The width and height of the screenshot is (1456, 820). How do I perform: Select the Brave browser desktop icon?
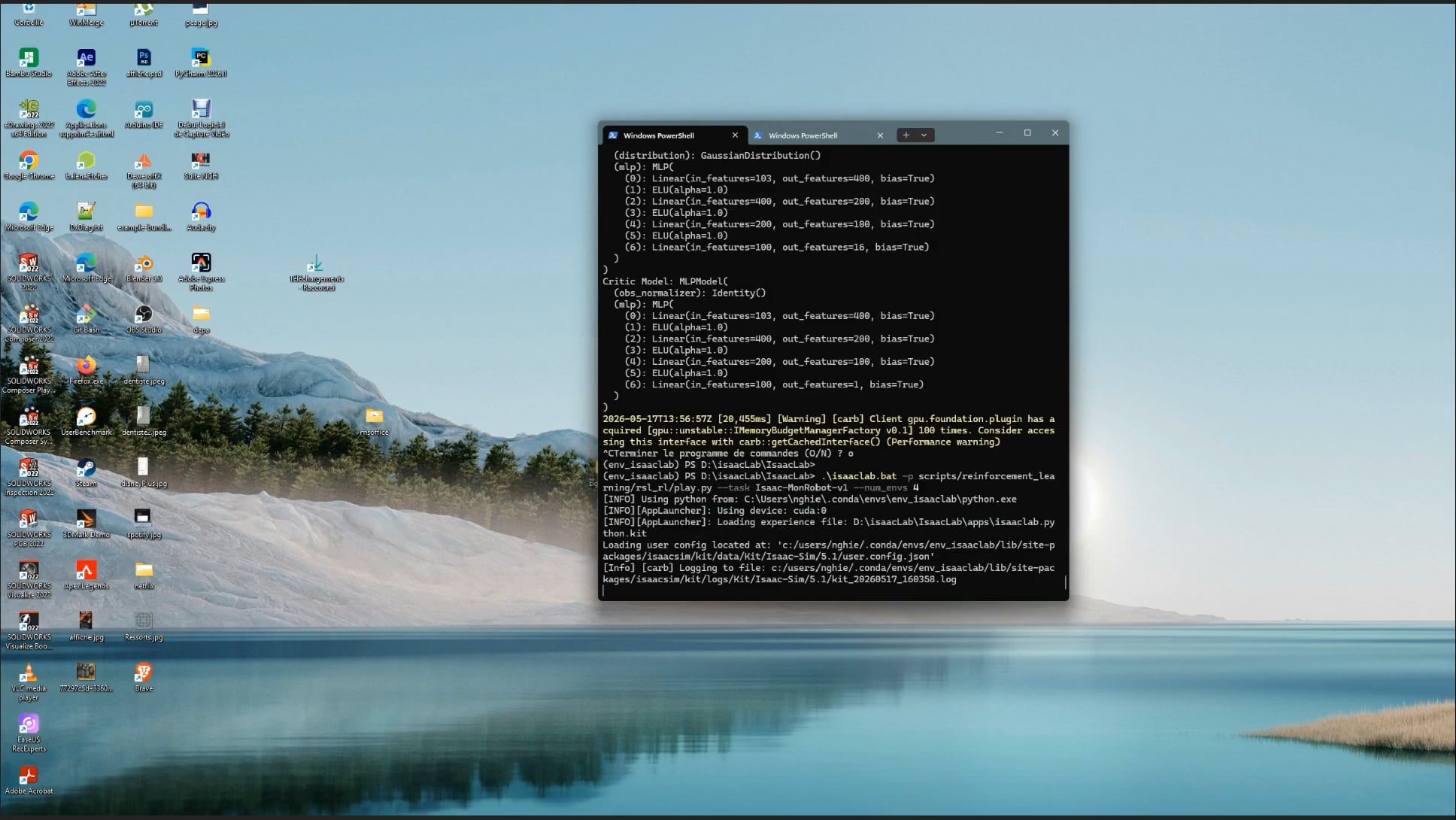tap(144, 677)
